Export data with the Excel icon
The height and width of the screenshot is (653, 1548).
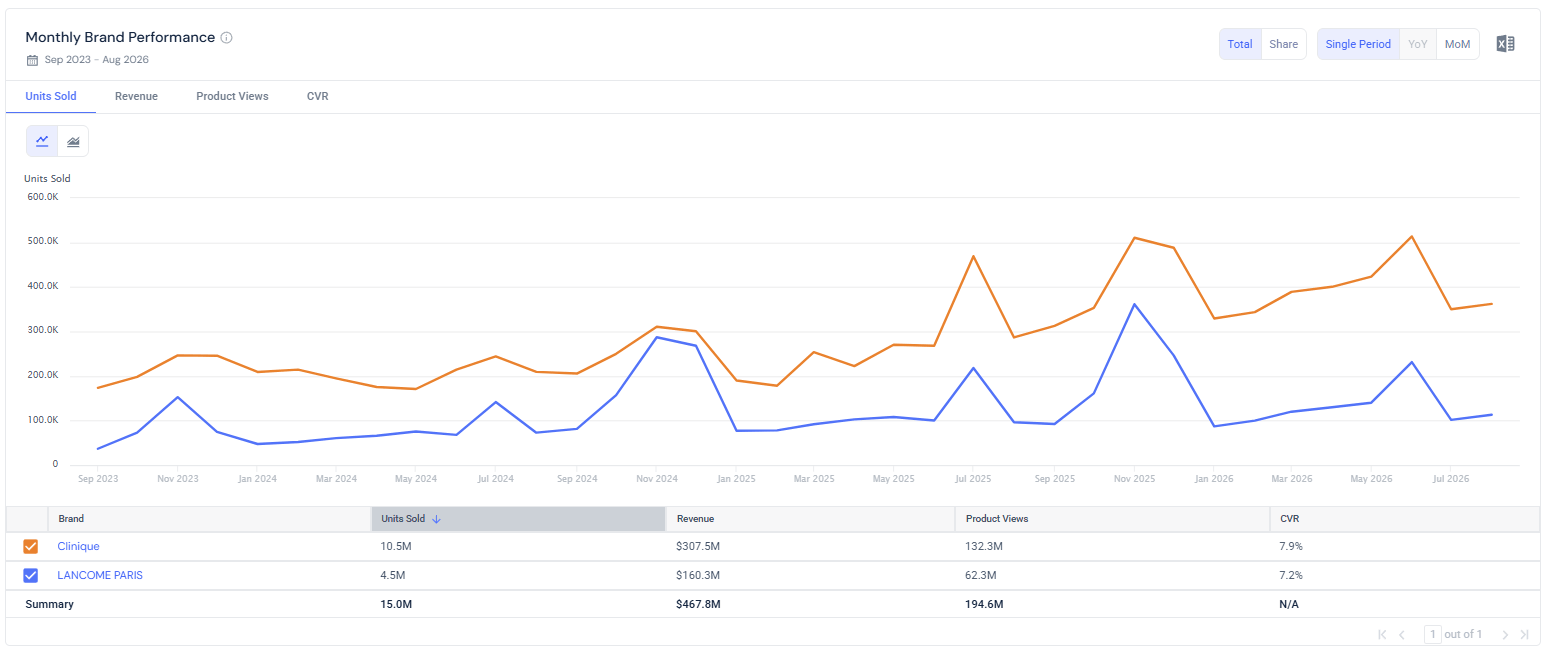(1505, 44)
